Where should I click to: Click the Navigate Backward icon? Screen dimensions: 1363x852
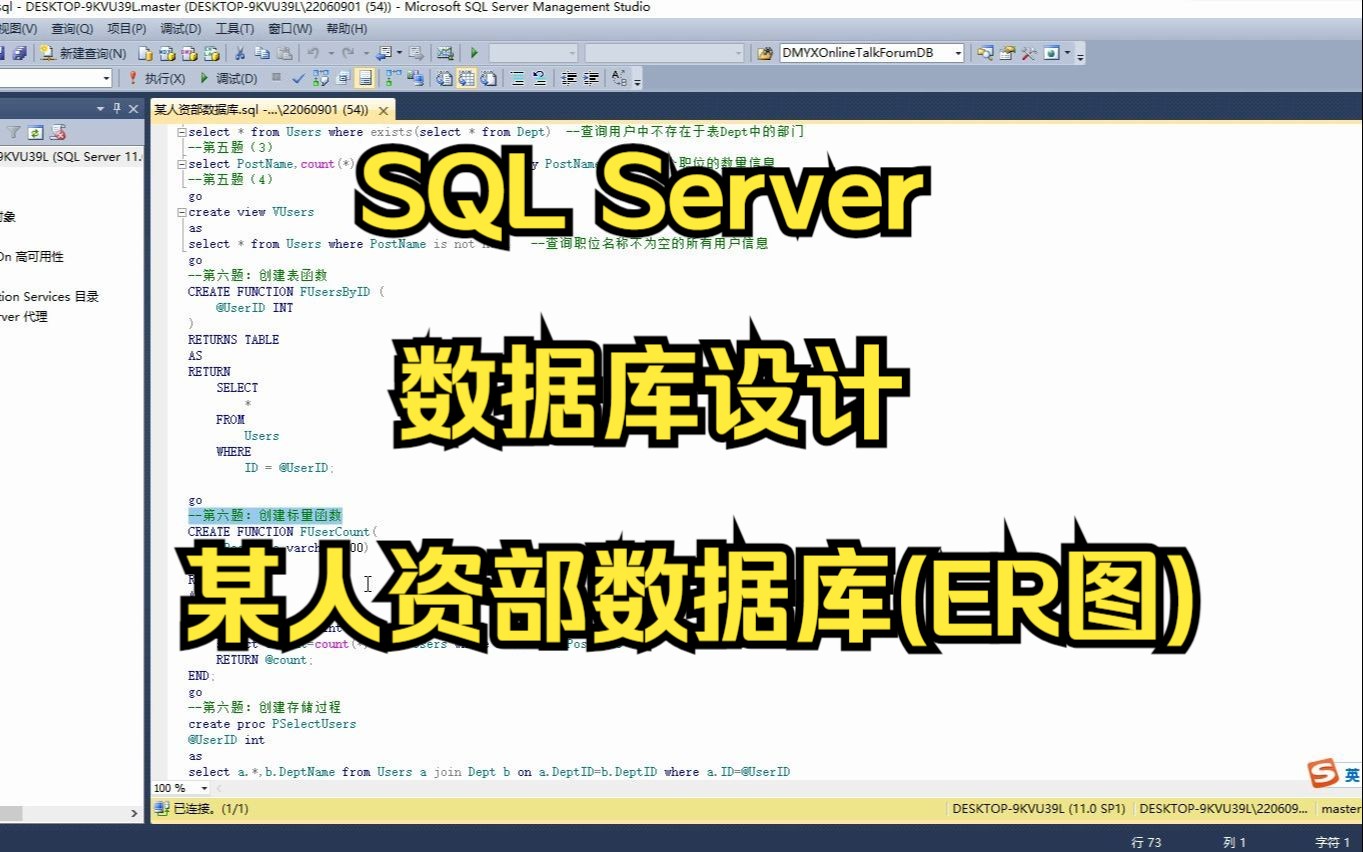384,53
